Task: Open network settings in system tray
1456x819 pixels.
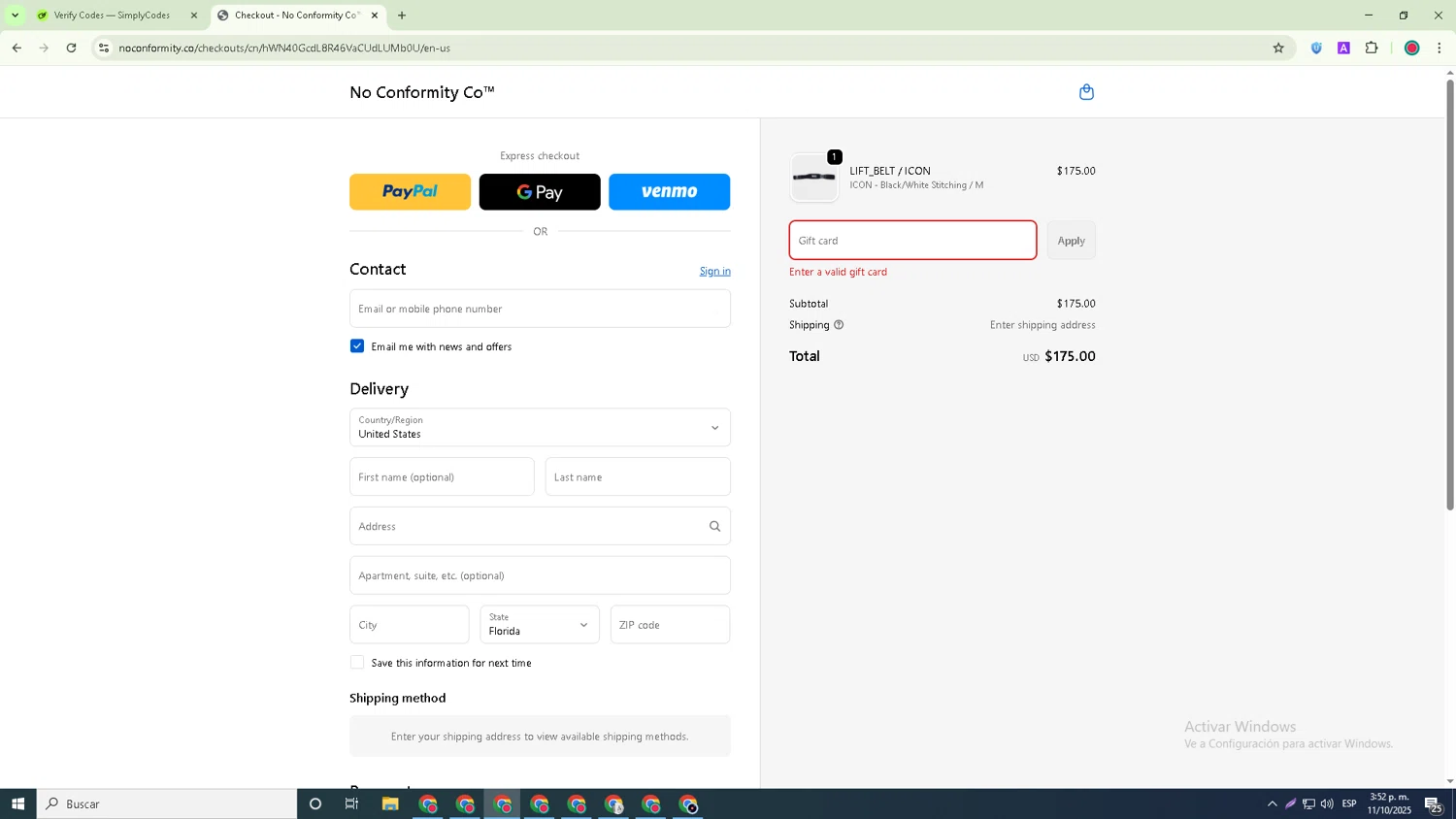Action: (1308, 803)
